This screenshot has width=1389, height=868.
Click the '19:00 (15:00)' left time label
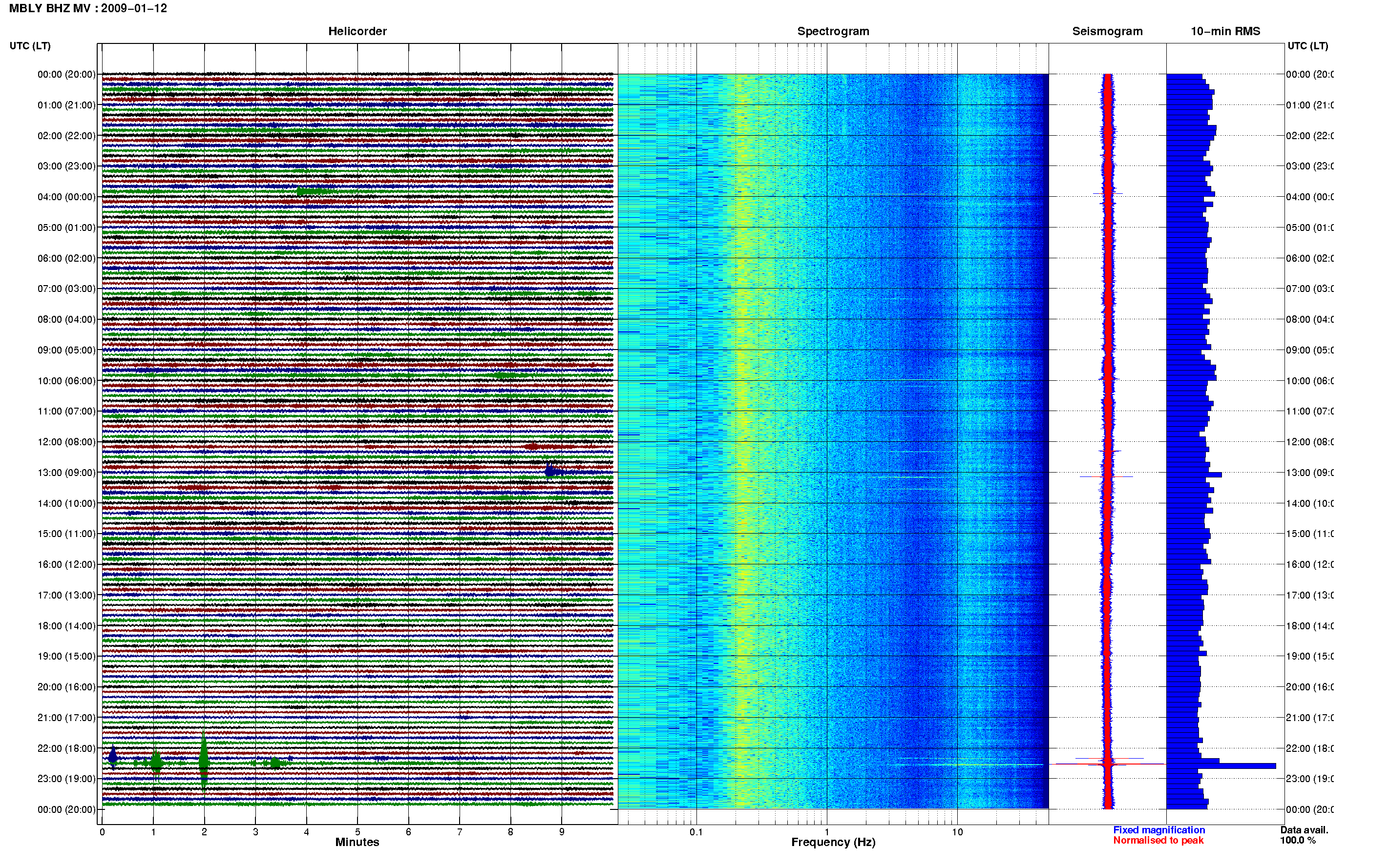(x=66, y=656)
